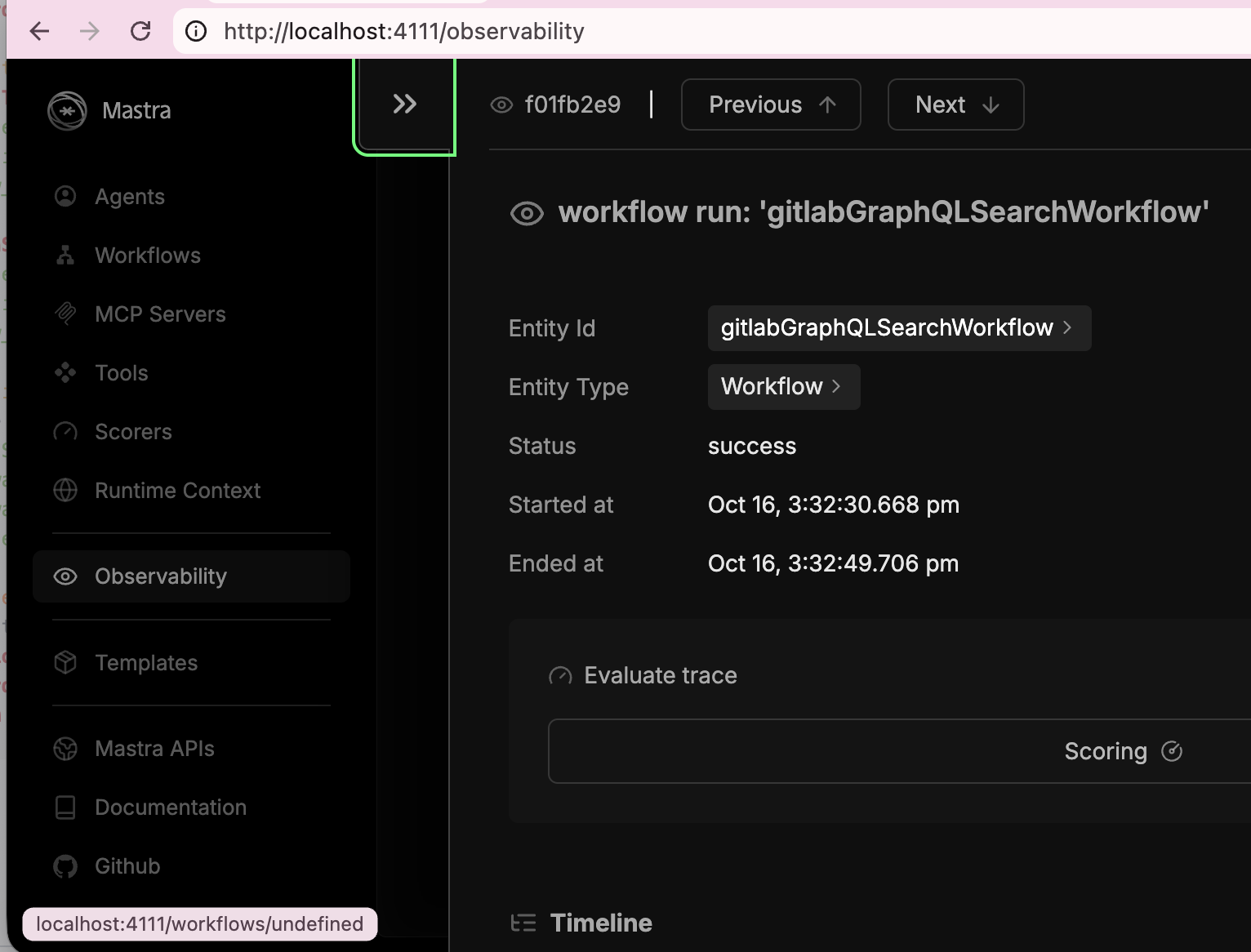
Task: Expand the panel with double chevron button
Action: [x=405, y=105]
